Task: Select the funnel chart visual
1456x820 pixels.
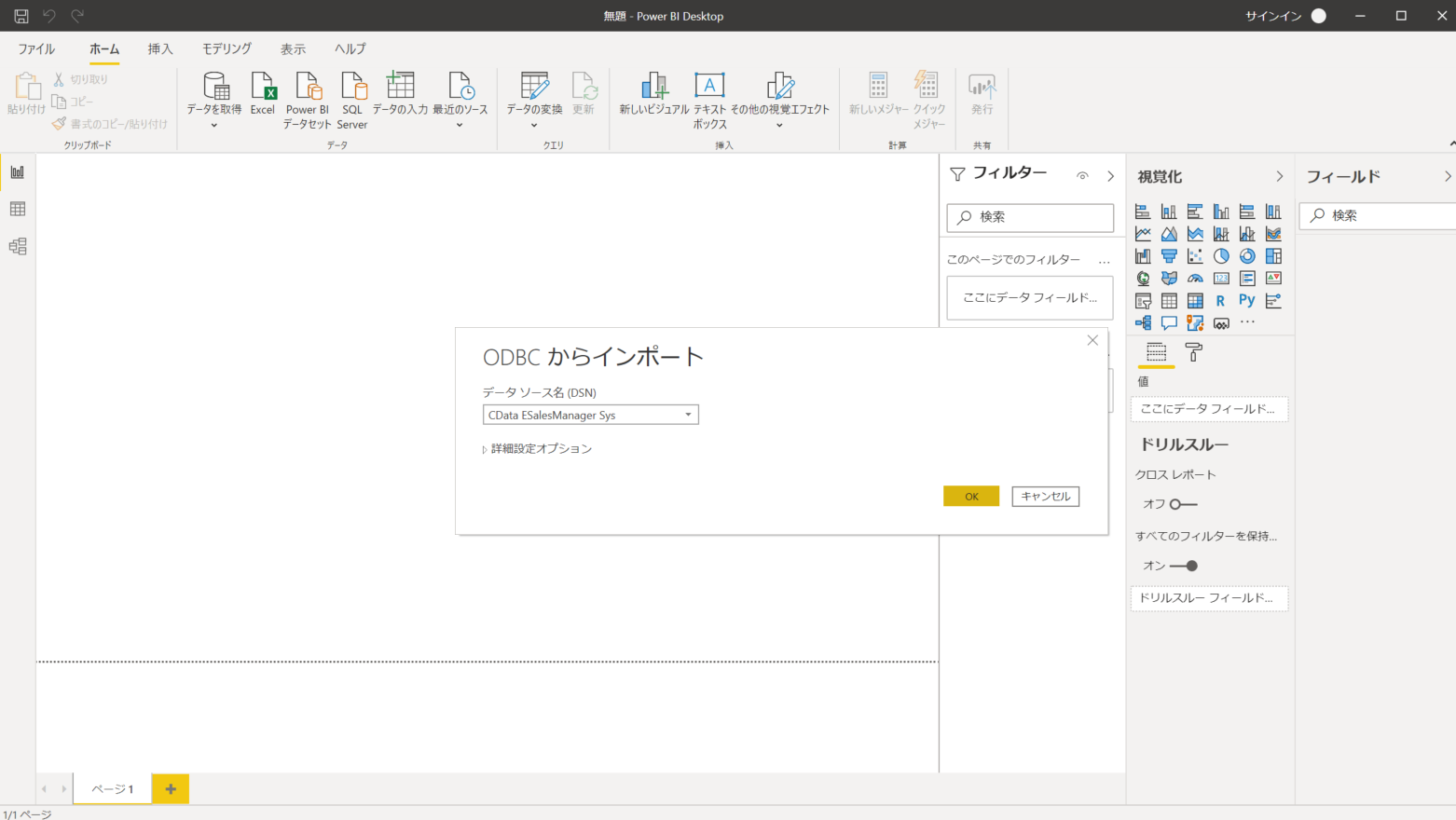Action: 1169,256
